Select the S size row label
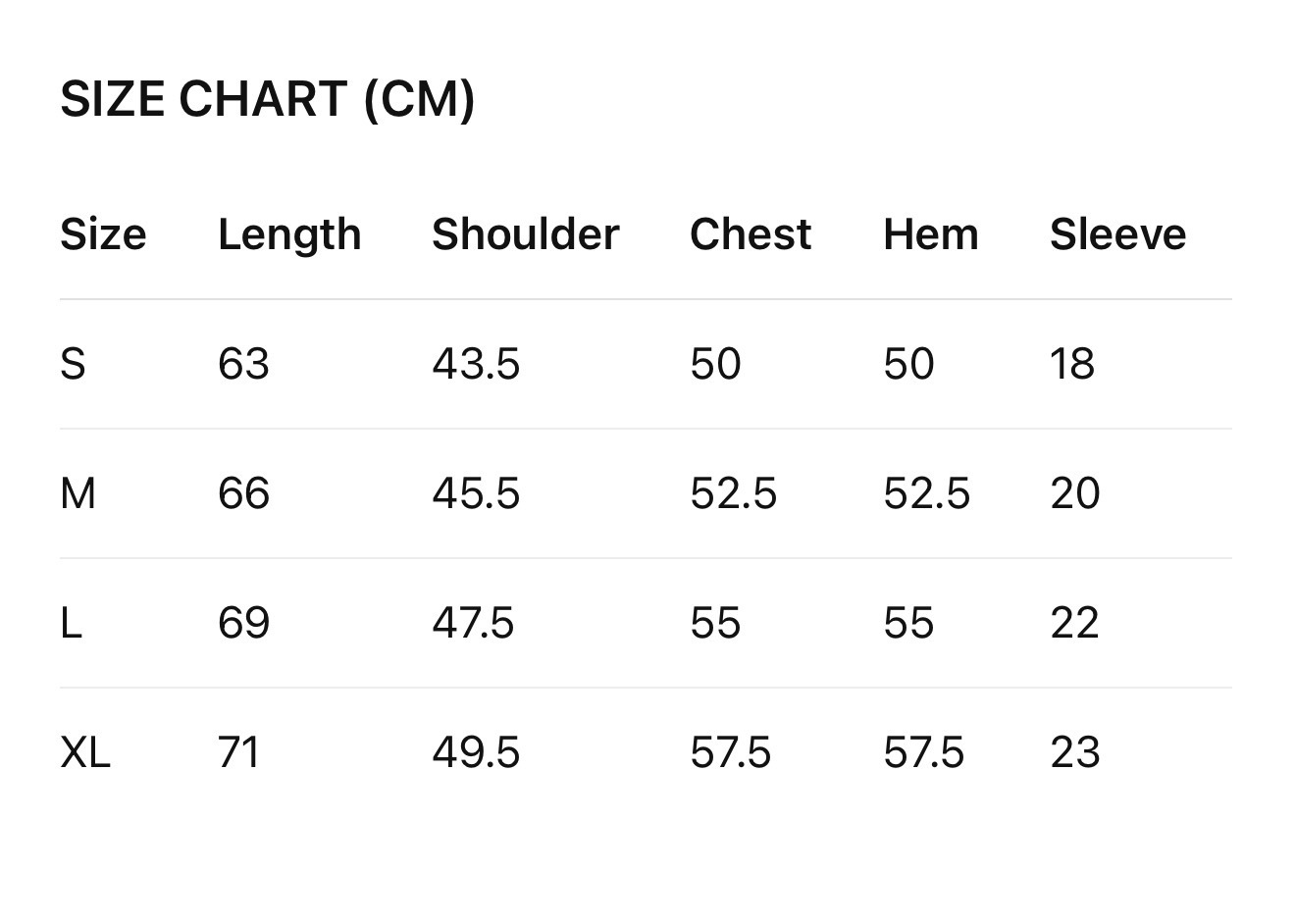1295x924 pixels. (x=73, y=364)
